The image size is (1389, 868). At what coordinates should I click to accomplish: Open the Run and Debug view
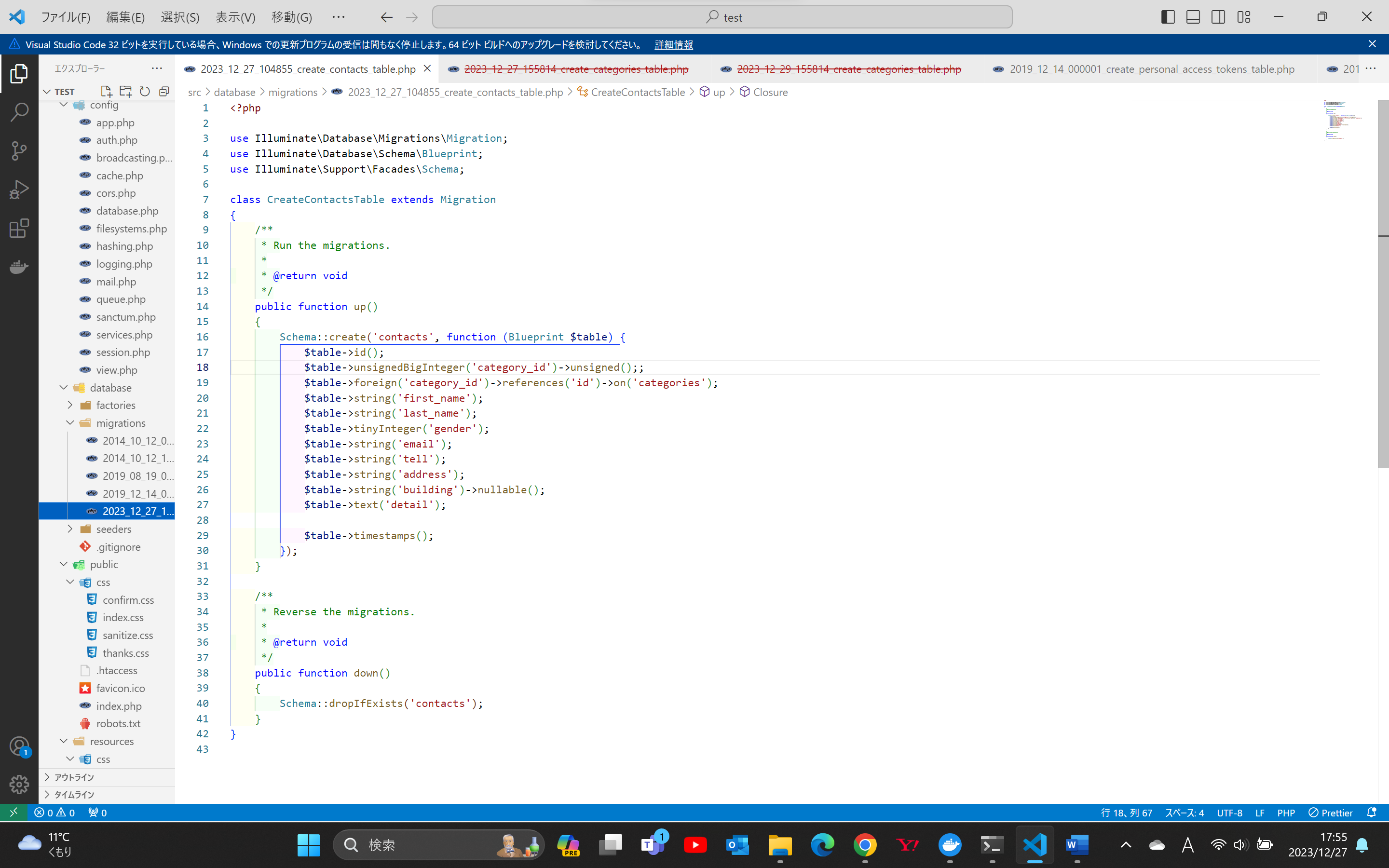19,190
